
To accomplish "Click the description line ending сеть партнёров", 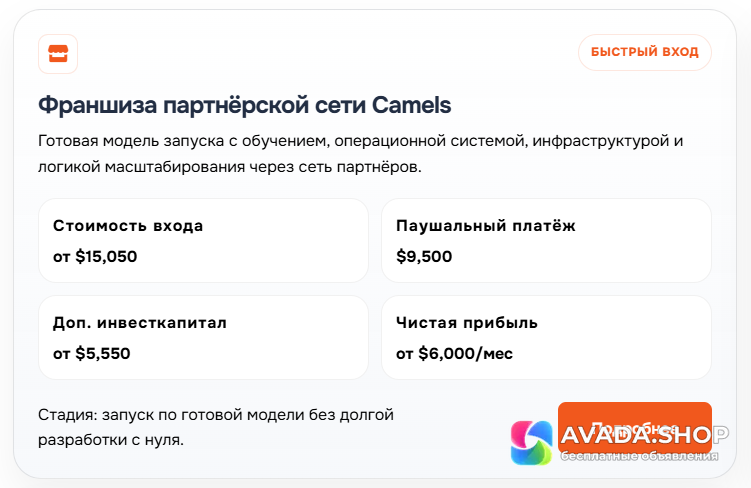I will (x=230, y=167).
